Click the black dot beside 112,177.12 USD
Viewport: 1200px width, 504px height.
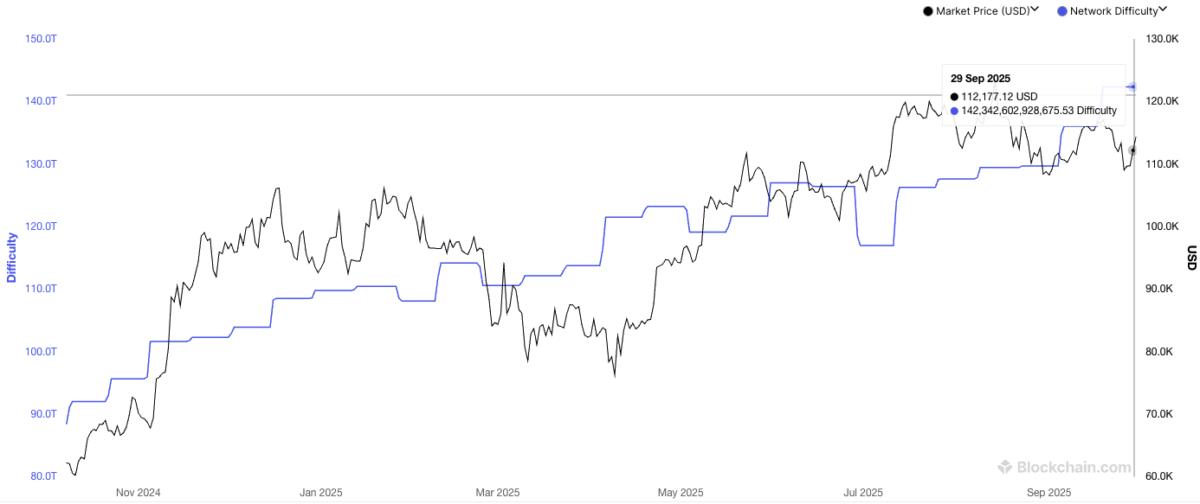(x=954, y=96)
